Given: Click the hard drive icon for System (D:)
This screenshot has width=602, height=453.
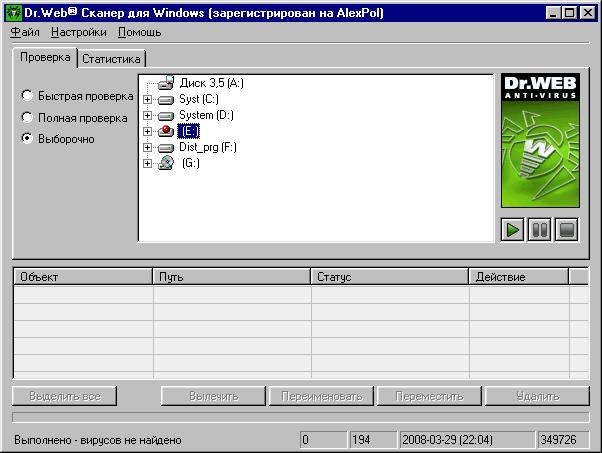Looking at the screenshot, I should click(166, 116).
